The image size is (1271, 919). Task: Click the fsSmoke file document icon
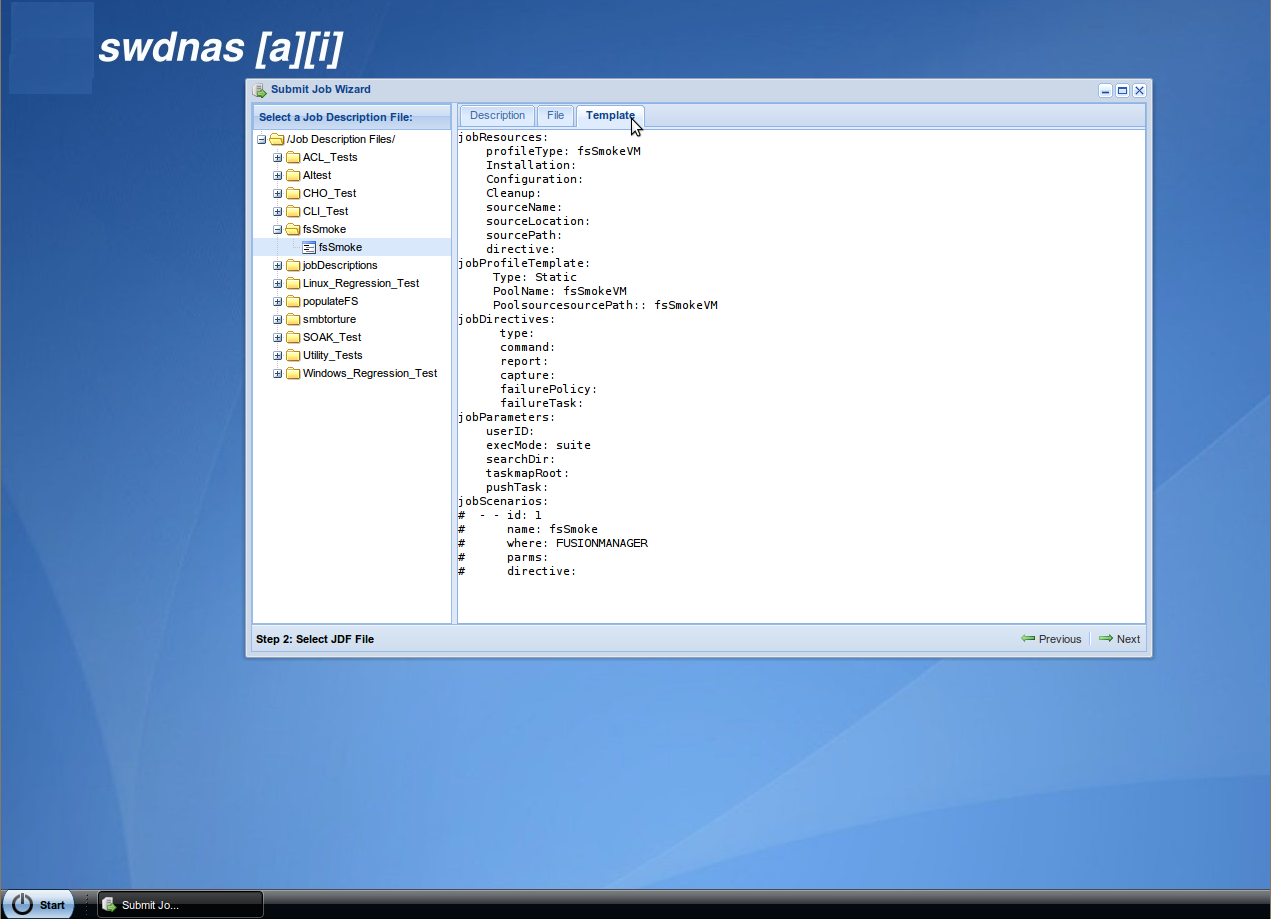(309, 247)
